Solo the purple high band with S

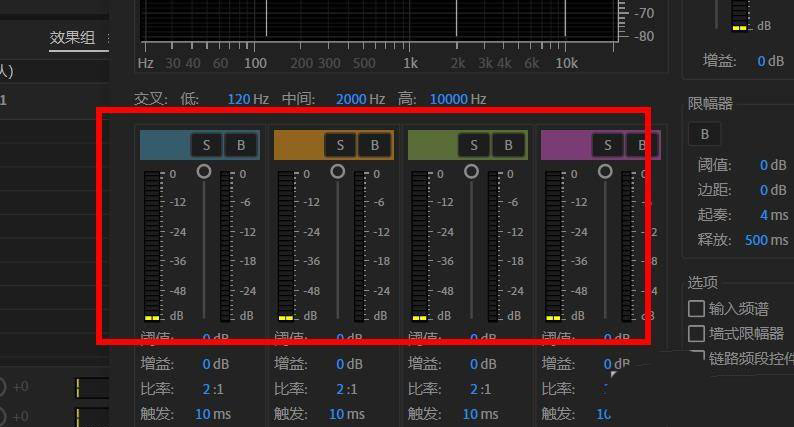click(608, 145)
